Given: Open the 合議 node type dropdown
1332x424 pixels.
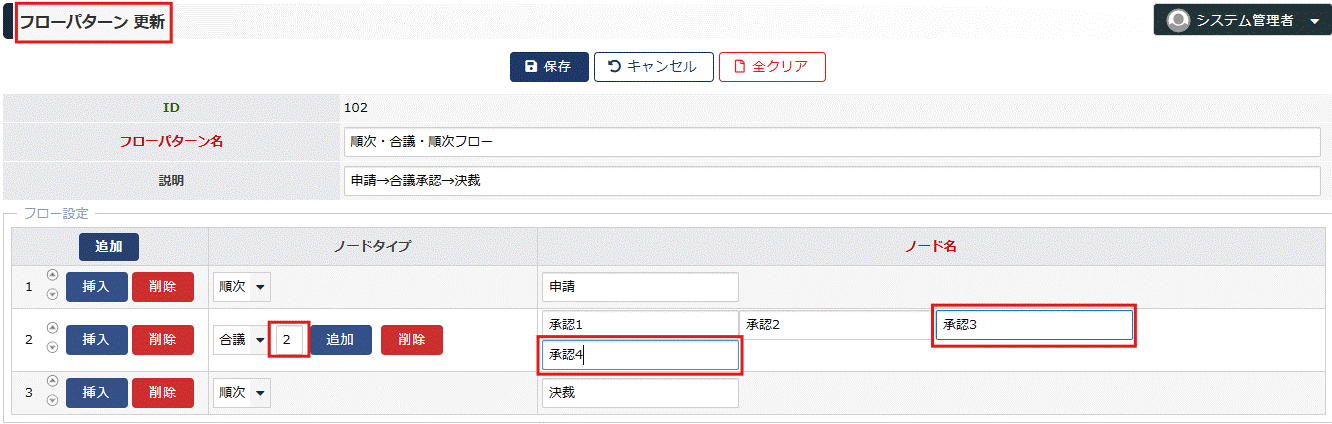Looking at the screenshot, I should 242,340.
